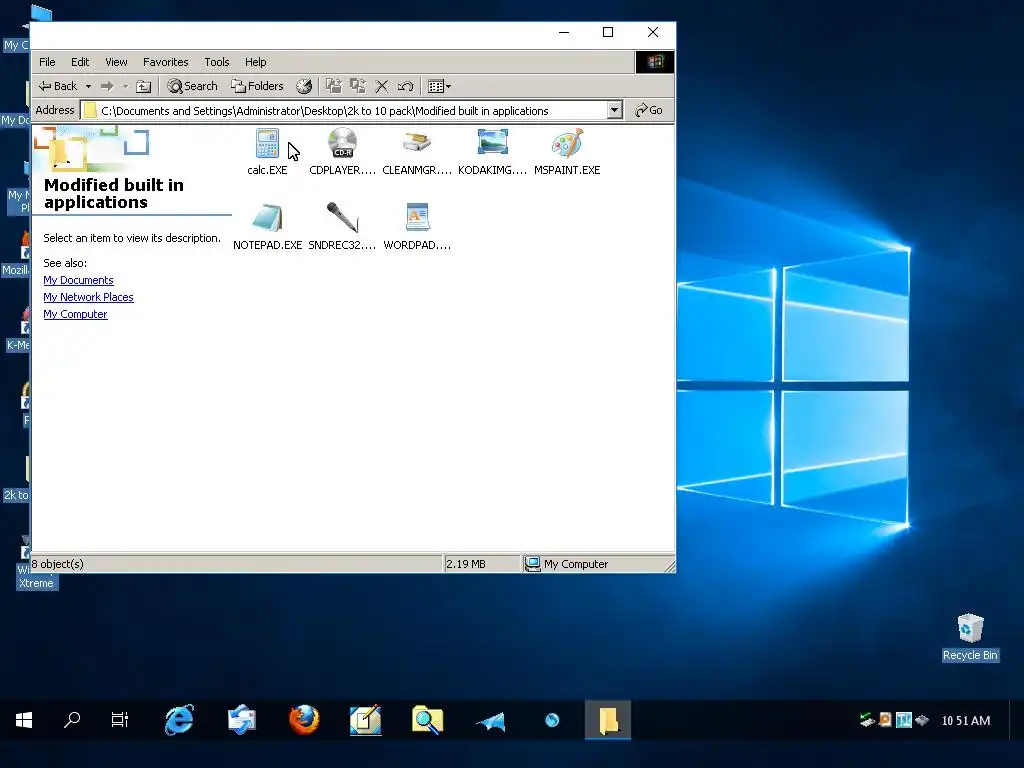Image resolution: width=1024 pixels, height=768 pixels.
Task: Click the active folder window taskbar button
Action: tap(608, 720)
